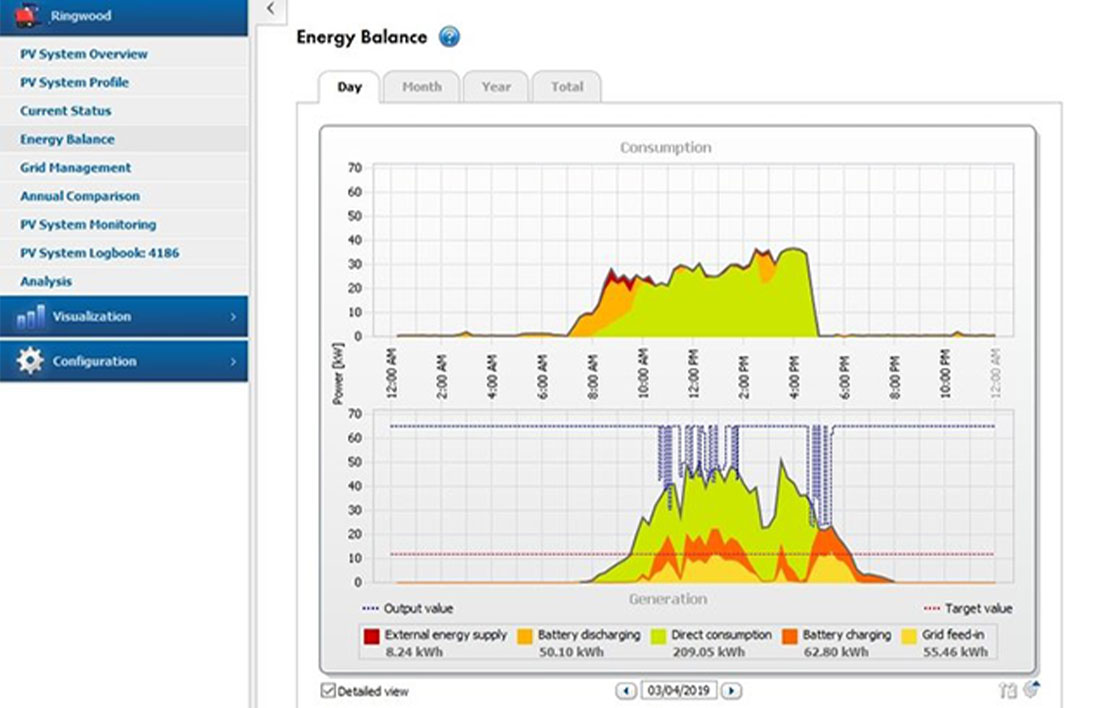Click the Configuration gear icon
This screenshot has width=1100, height=708.
click(x=30, y=361)
